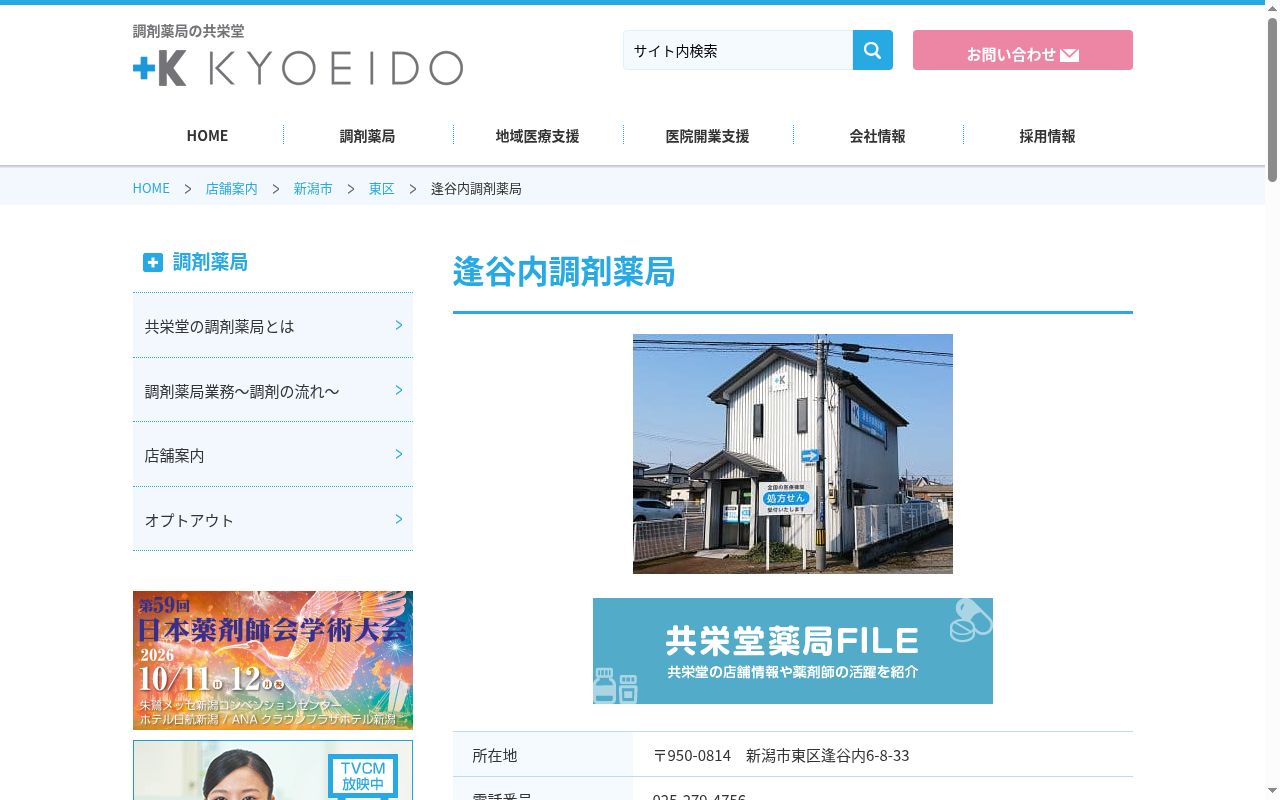Open the 調剤薬局 navigation menu item

367,136
